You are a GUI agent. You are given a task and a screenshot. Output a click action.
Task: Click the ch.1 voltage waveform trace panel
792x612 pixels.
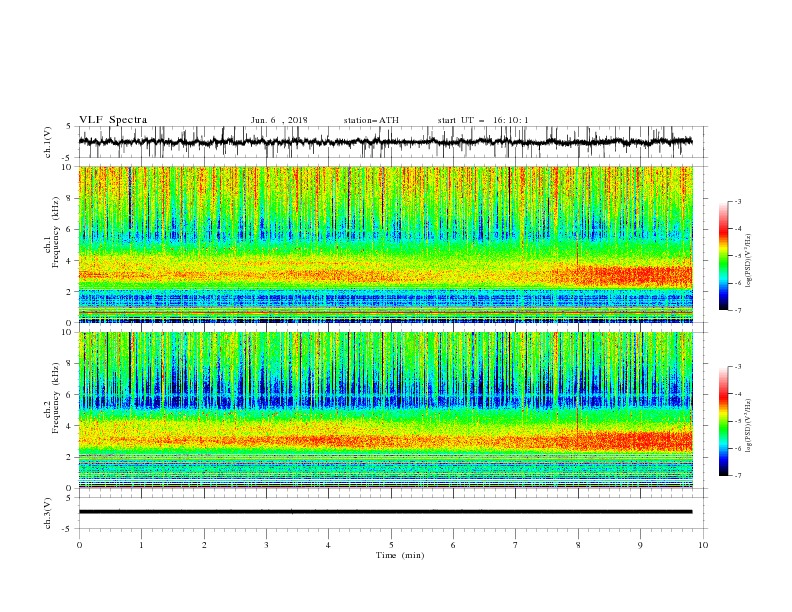[392, 142]
